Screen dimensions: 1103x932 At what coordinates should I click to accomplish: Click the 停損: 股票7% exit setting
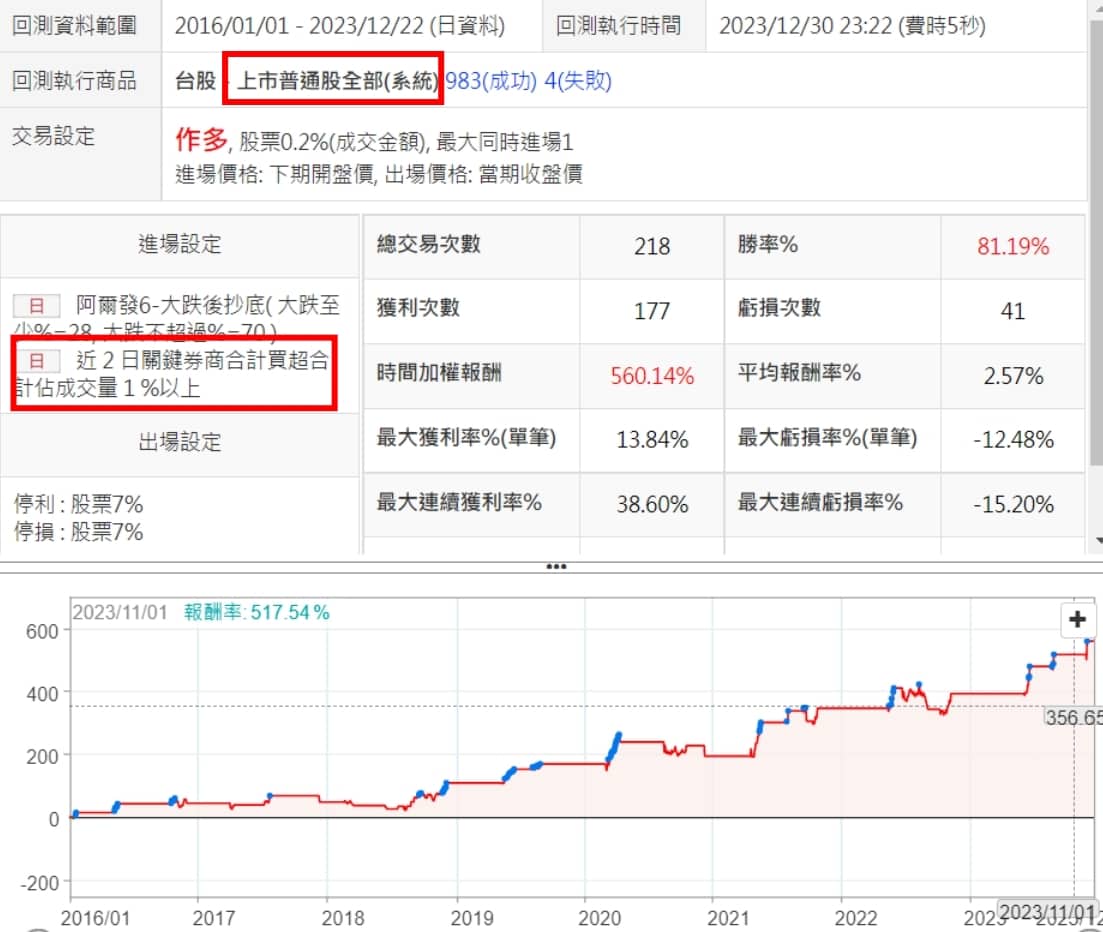[79, 532]
